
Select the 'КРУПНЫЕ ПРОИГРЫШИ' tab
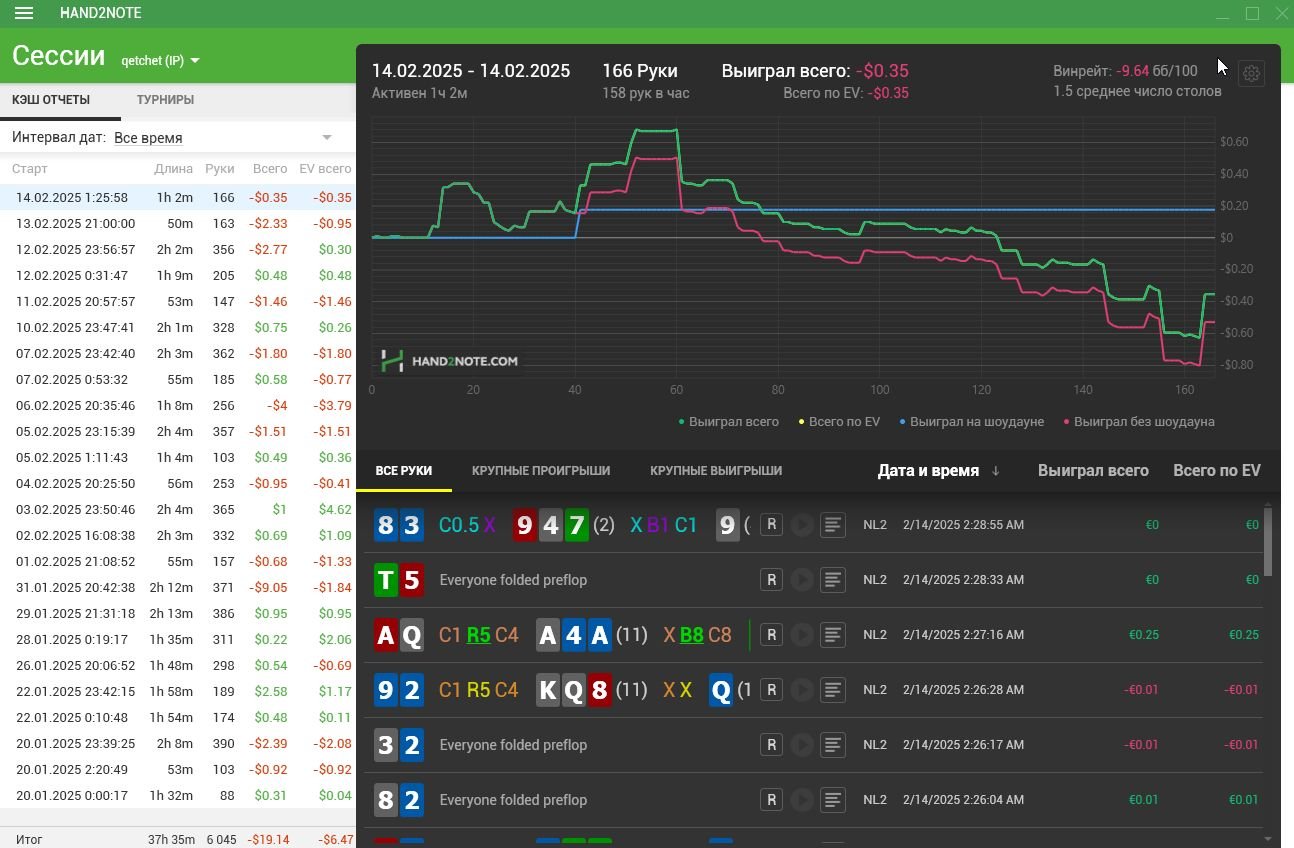click(541, 471)
